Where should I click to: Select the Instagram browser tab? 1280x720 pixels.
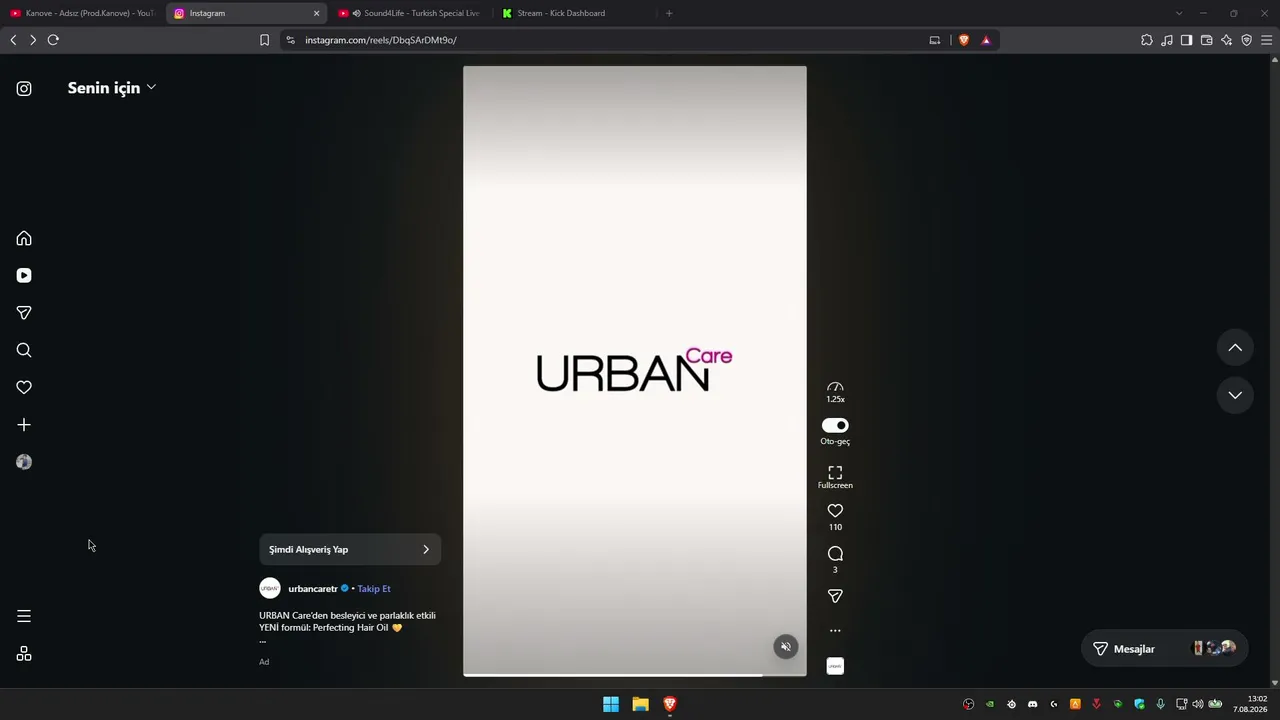[245, 13]
